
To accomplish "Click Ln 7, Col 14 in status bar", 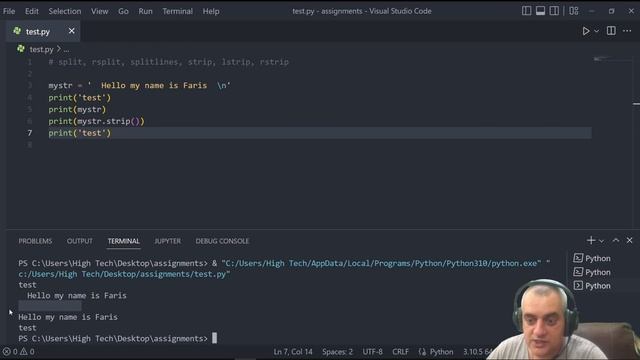I will [x=293, y=351].
